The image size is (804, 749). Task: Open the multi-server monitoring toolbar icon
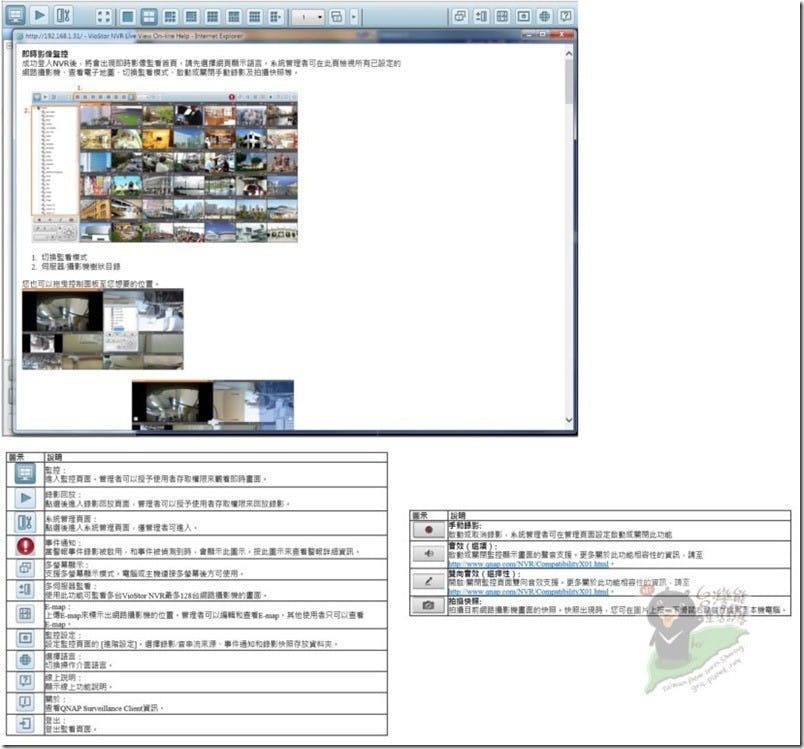[481, 16]
